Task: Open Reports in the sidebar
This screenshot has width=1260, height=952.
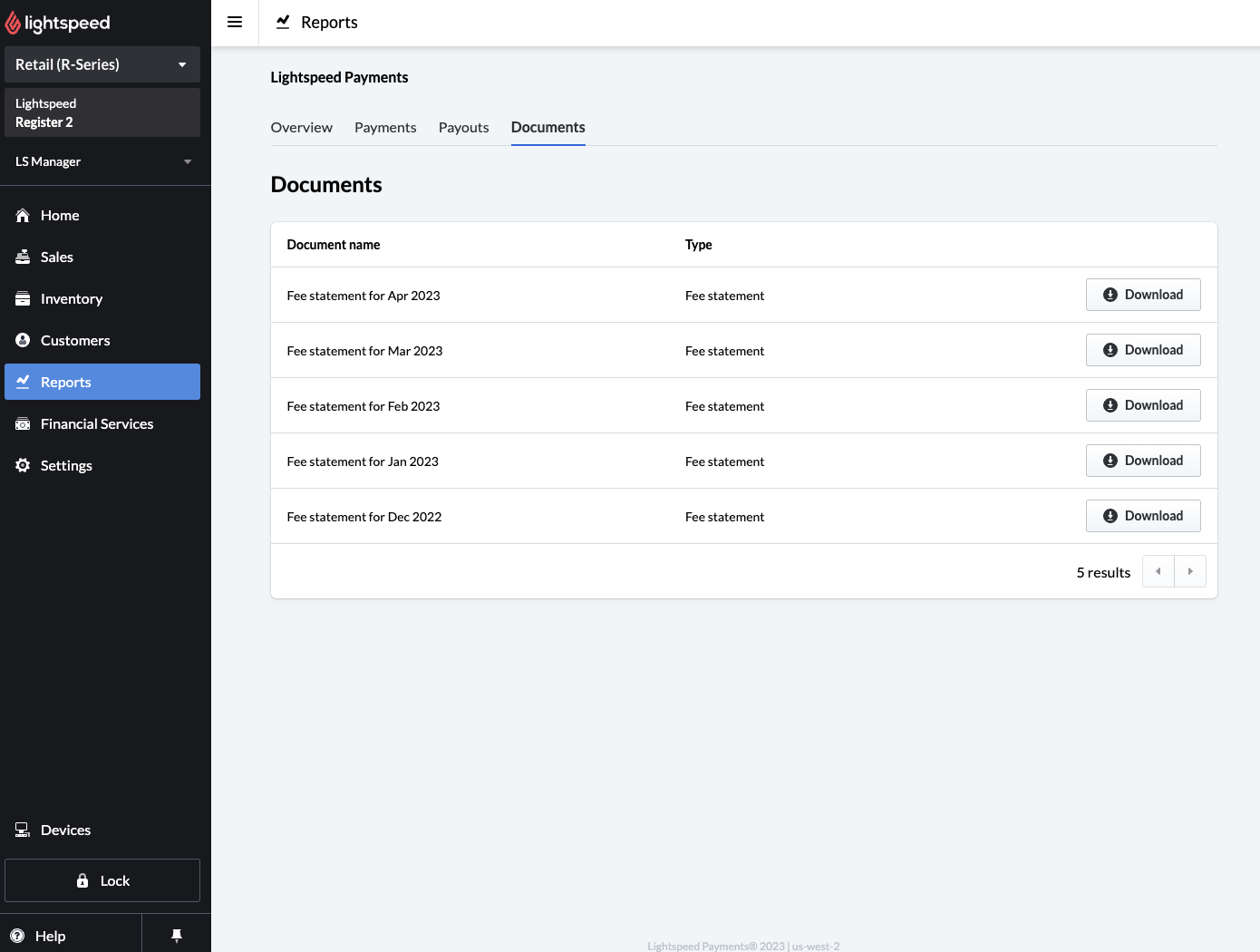Action: point(102,382)
